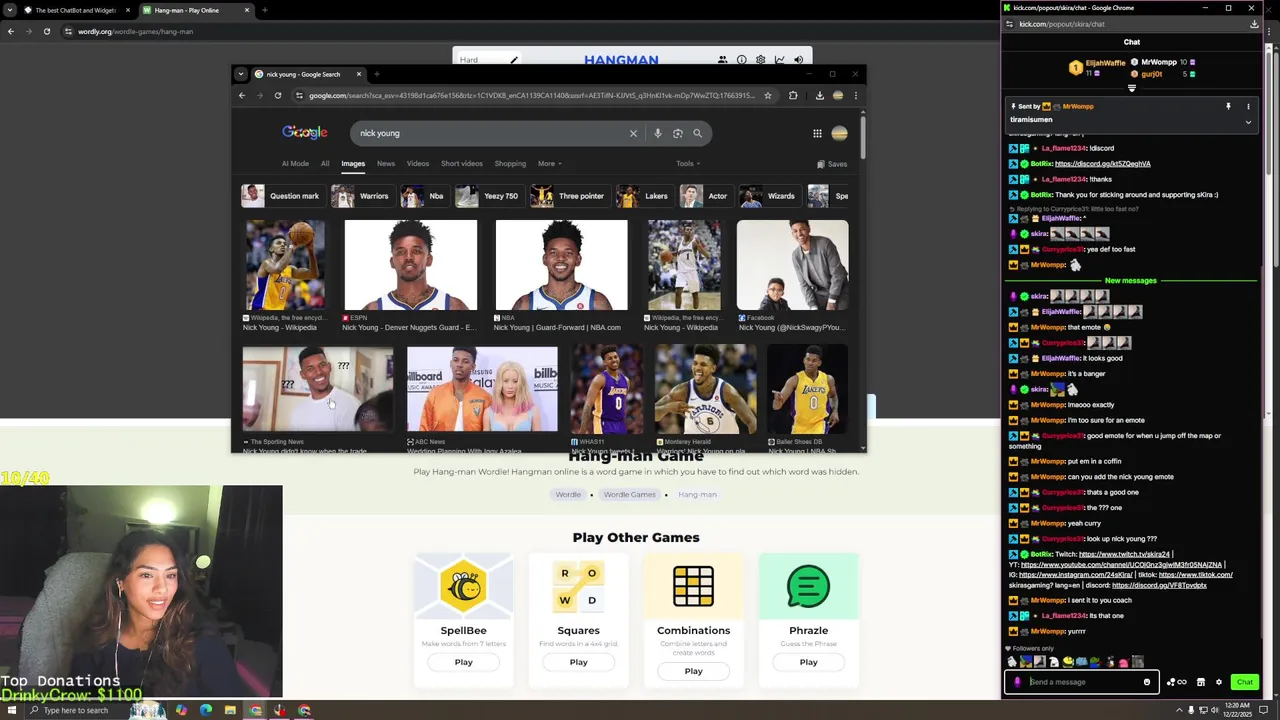This screenshot has width=1280, height=720.
Task: Filter images by 'Wizards' chip
Action: (768, 196)
